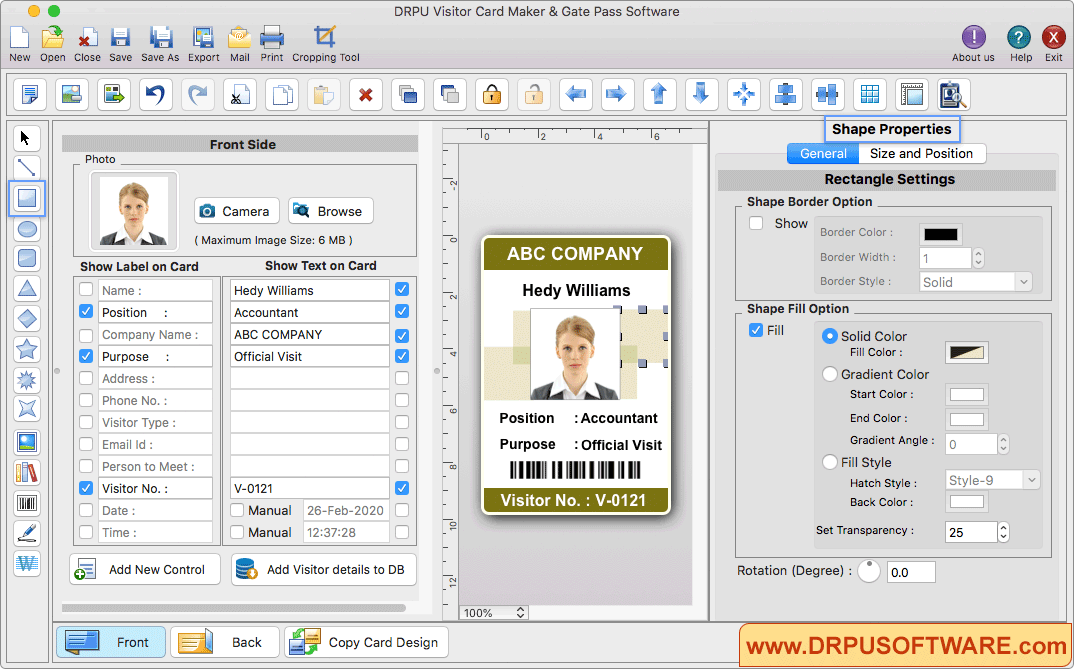Switch to the Front side tab

pos(111,642)
